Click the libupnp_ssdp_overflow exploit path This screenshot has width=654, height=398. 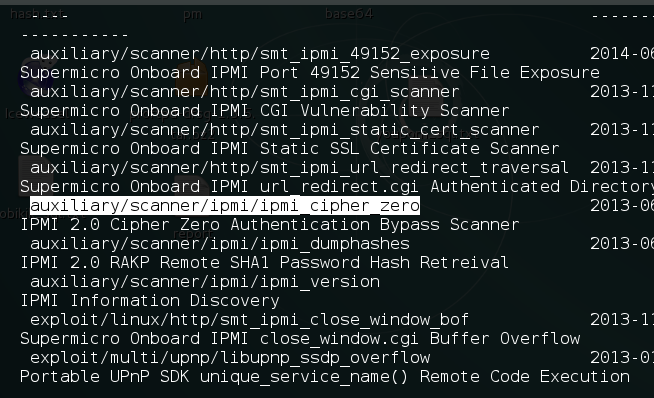(230, 358)
